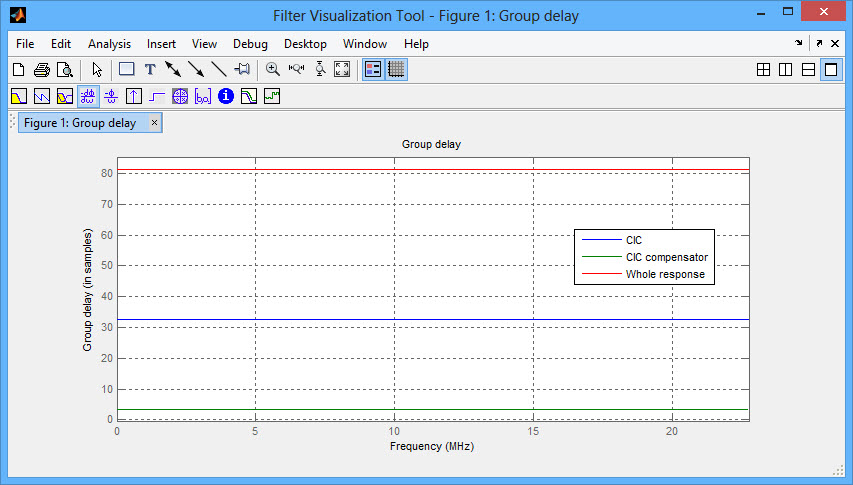Show the Magnitude response plot
This screenshot has height=485, width=853.
pyautogui.click(x=18, y=97)
